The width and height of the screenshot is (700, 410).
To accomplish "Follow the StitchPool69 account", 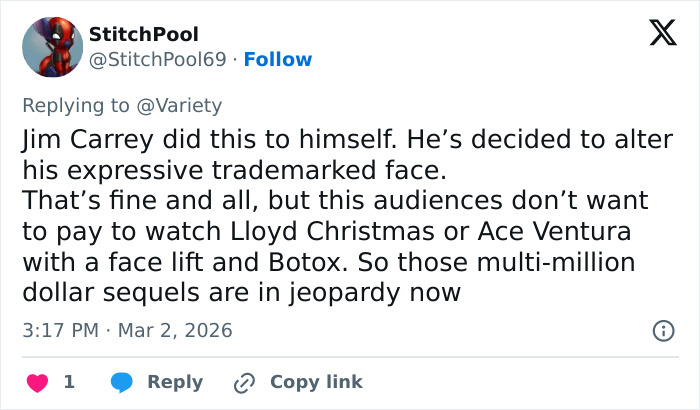I will pos(278,60).
